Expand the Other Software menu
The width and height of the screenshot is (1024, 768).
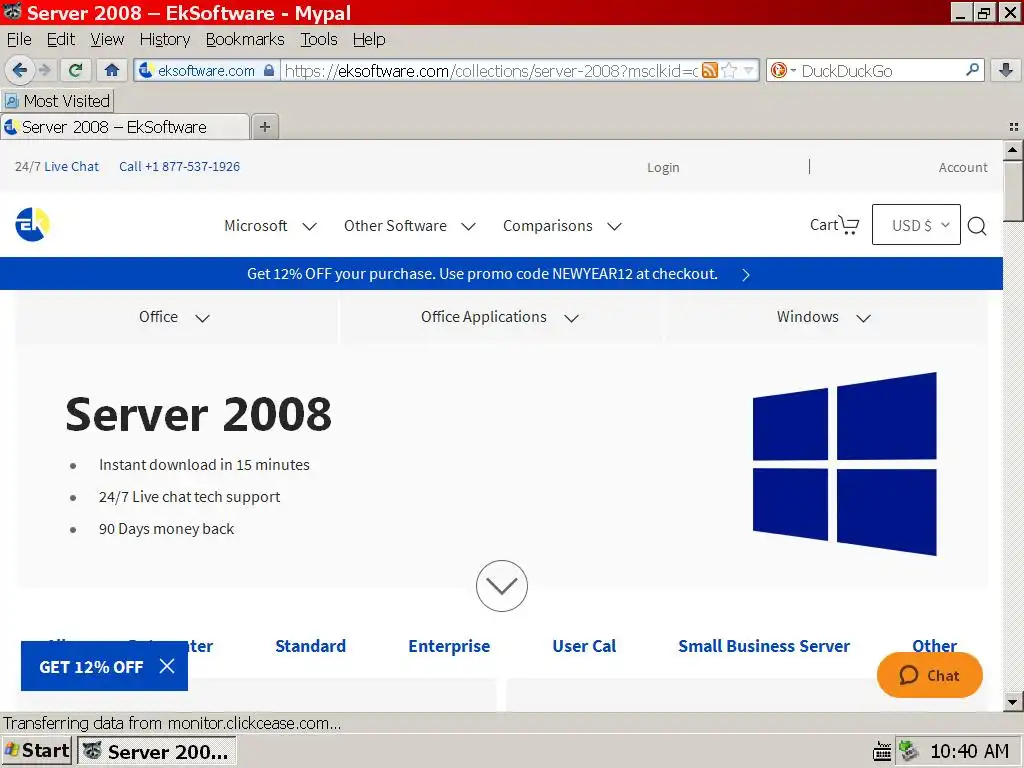coord(409,226)
